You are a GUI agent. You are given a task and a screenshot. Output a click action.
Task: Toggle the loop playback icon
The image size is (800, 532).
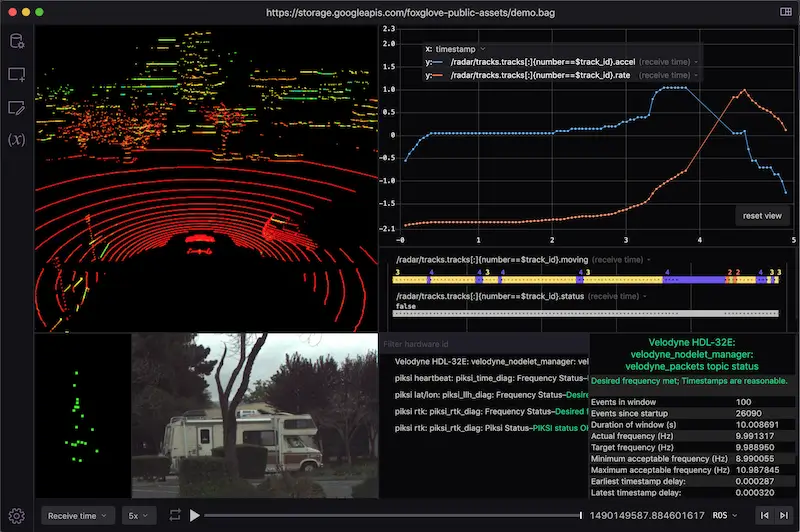(x=175, y=515)
